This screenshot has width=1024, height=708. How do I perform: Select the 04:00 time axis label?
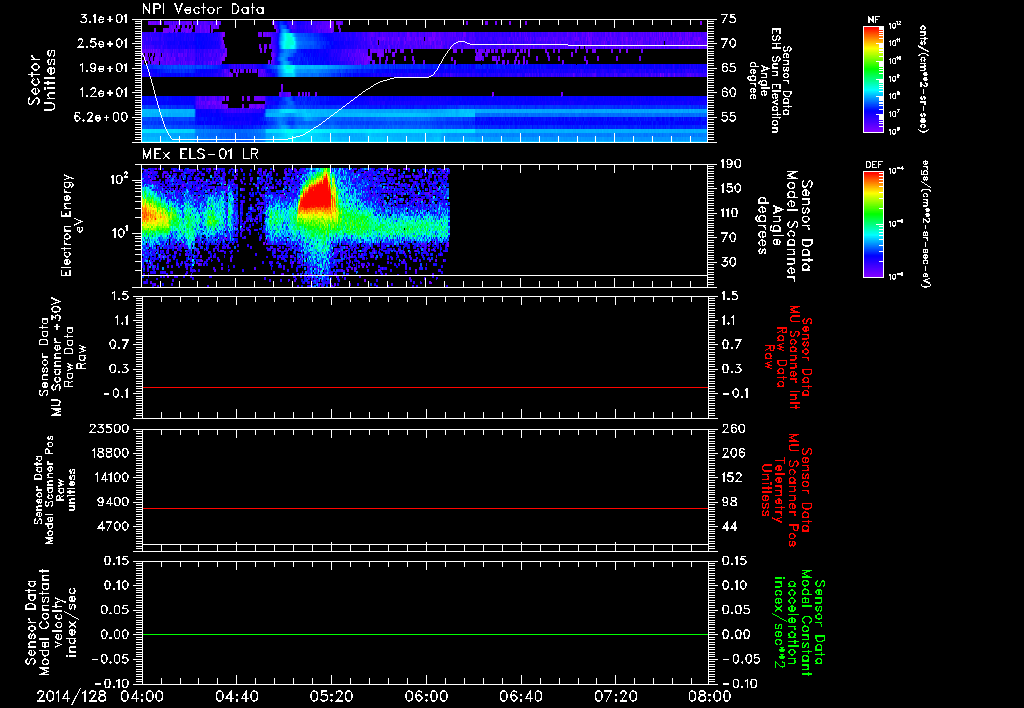(x=142, y=696)
